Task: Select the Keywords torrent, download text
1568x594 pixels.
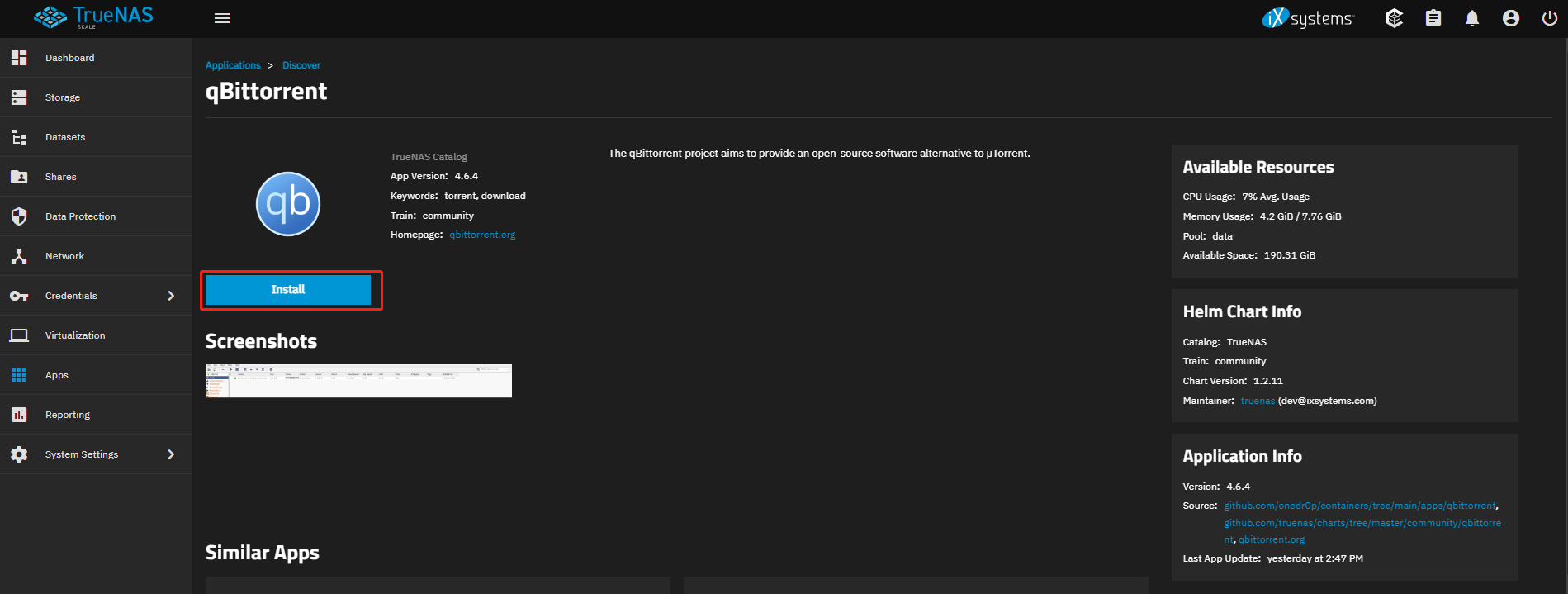Action: pyautogui.click(x=458, y=196)
